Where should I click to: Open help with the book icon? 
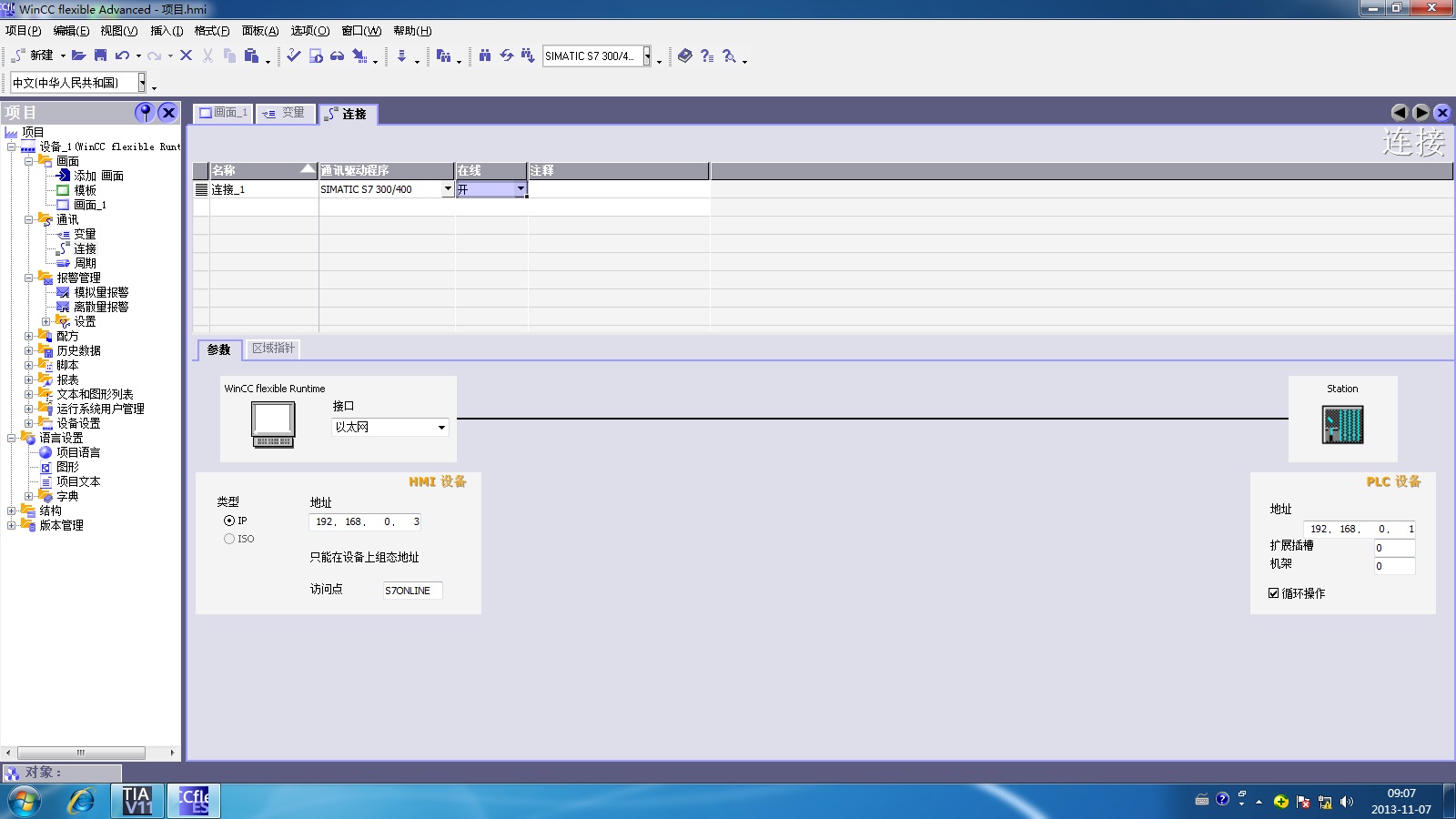pos(685,56)
